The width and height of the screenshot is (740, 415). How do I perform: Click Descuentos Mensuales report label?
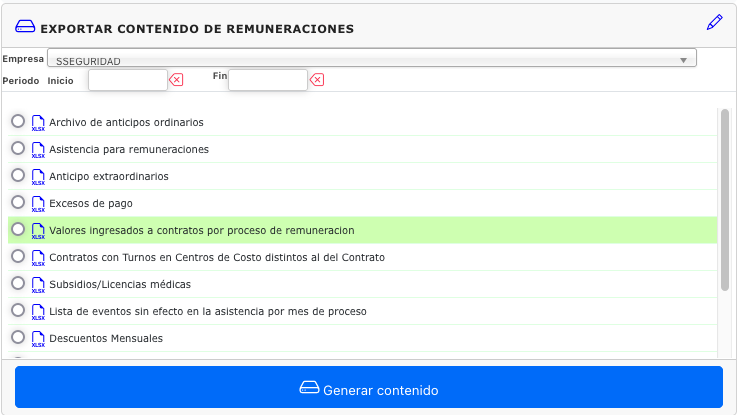pos(106,338)
